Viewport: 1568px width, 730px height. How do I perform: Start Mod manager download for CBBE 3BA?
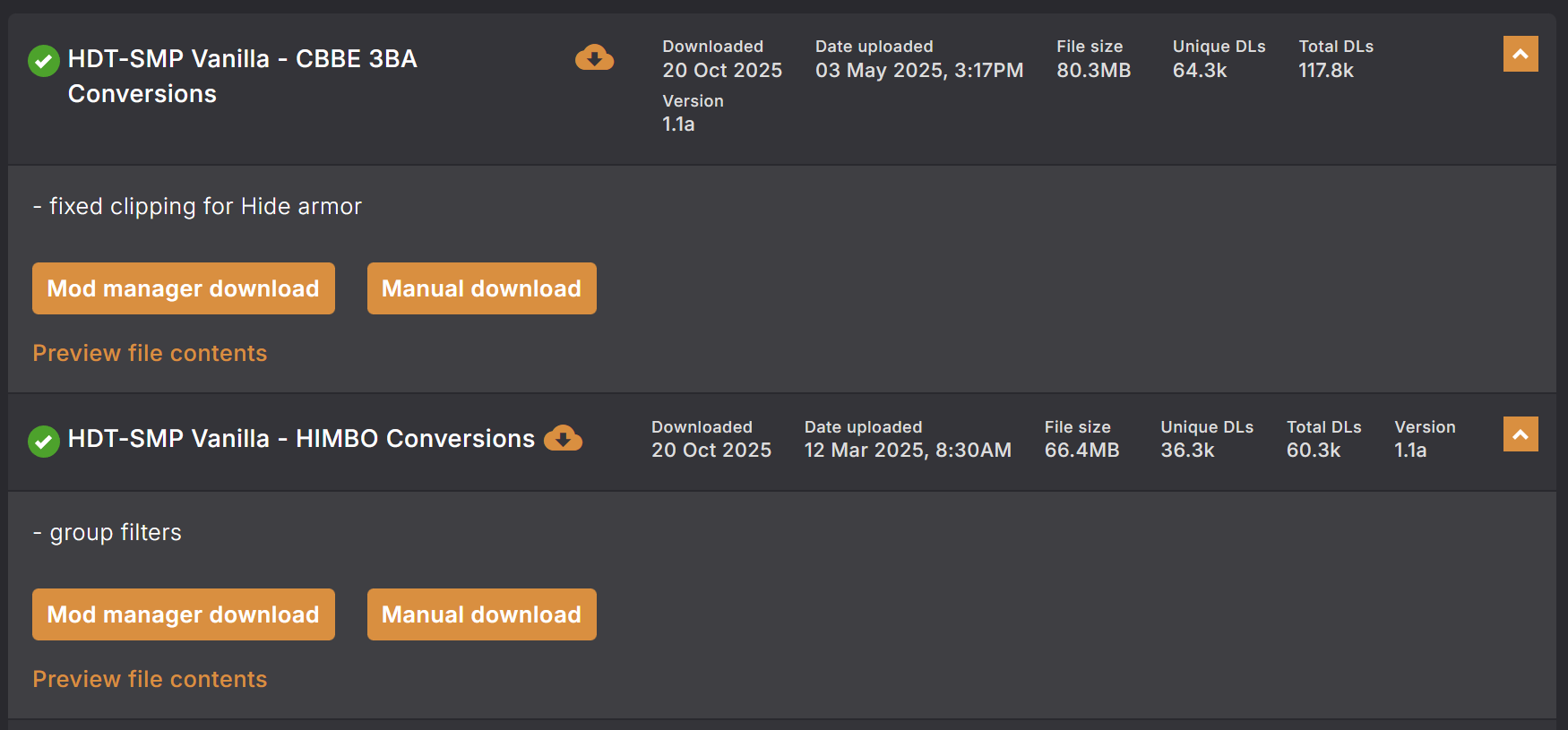tap(184, 288)
